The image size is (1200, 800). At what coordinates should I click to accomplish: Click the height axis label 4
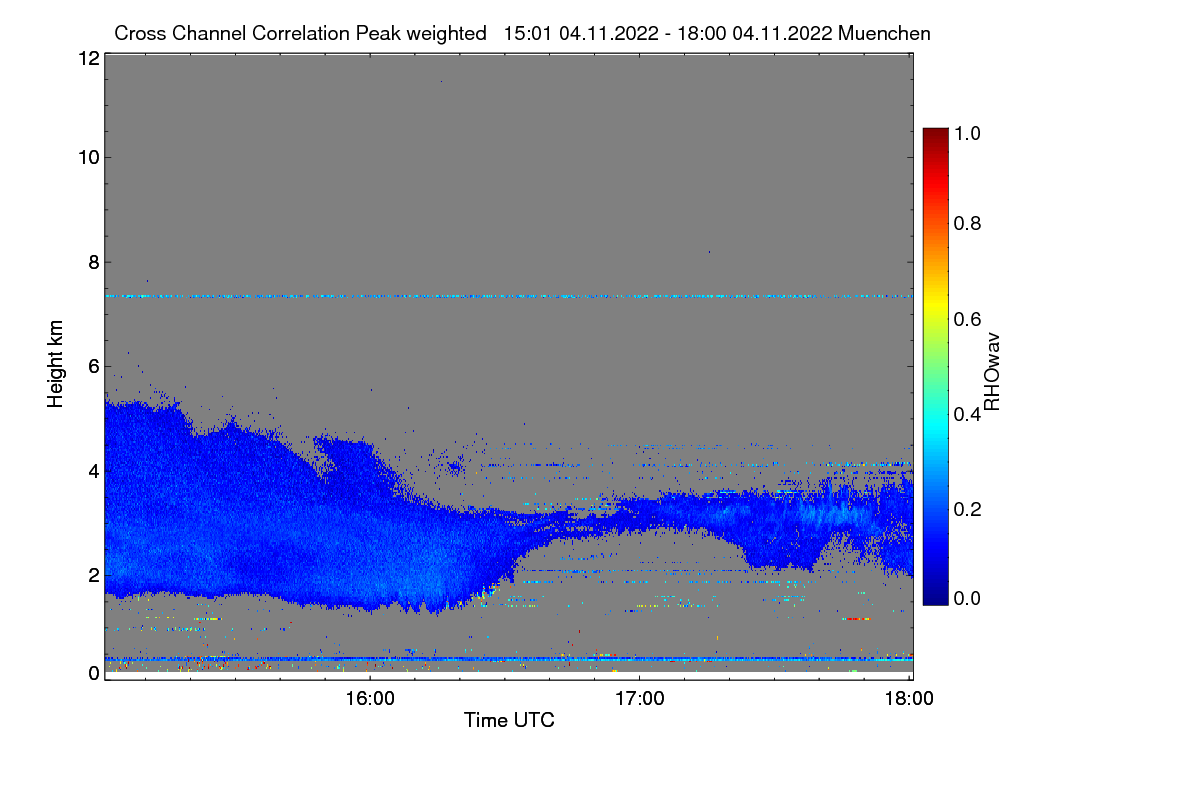[93, 471]
